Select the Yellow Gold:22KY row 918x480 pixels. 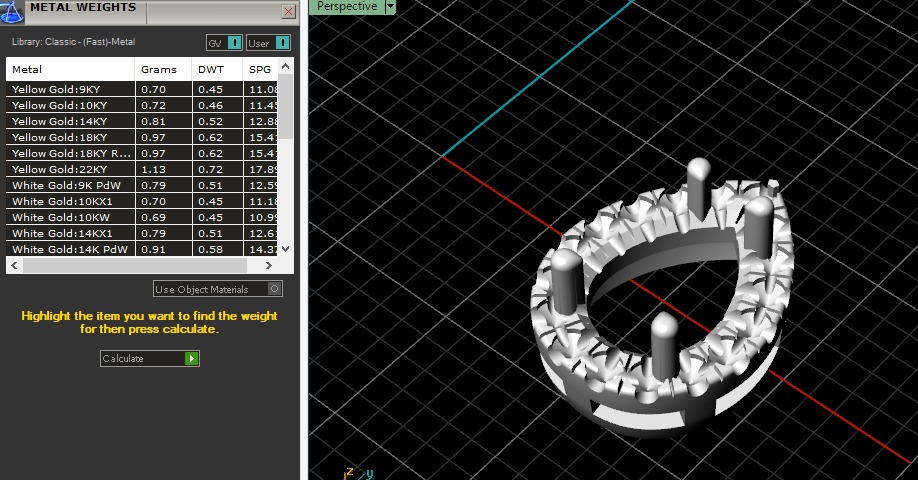[x=142, y=169]
